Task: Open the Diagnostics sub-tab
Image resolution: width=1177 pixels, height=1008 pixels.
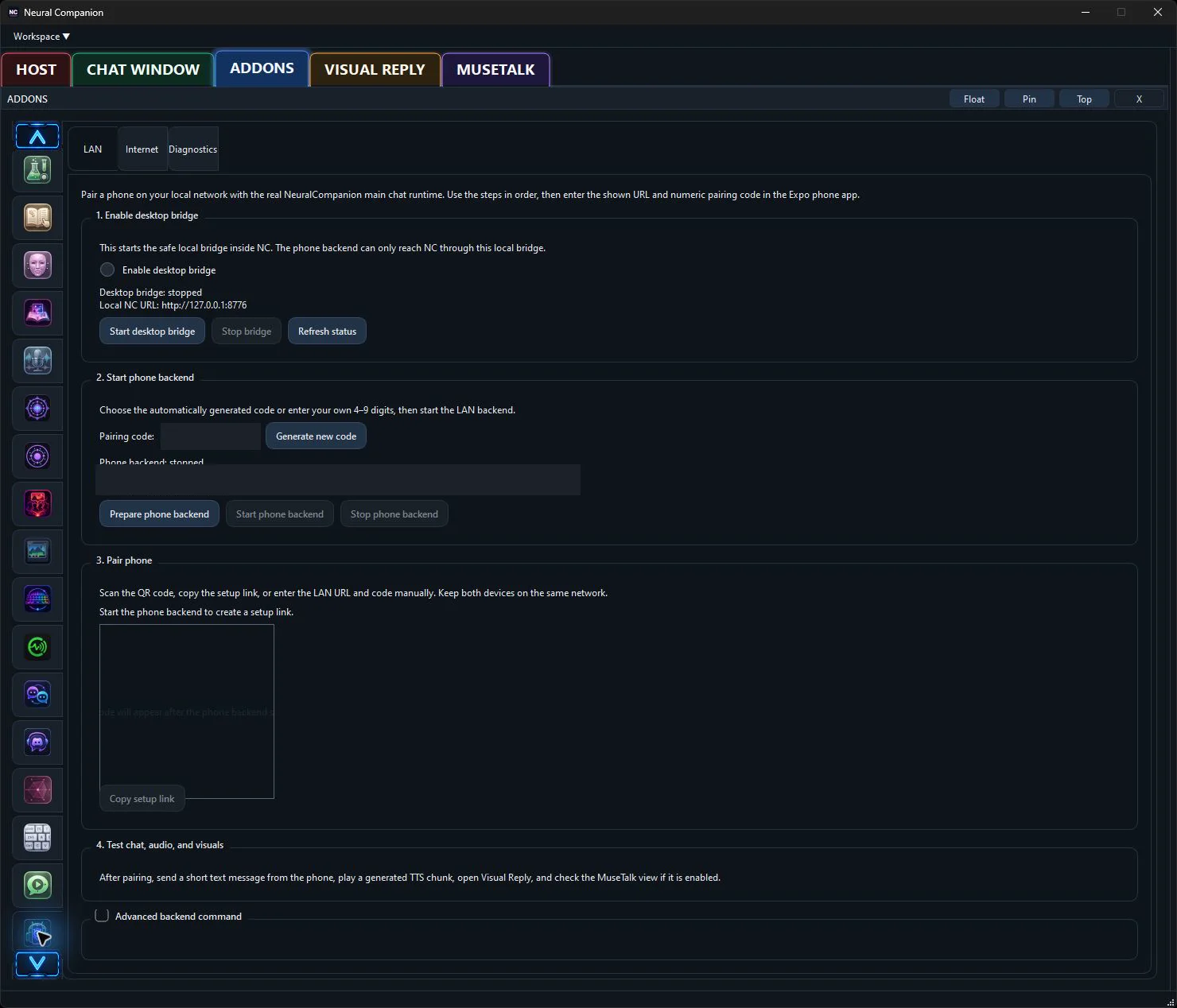Action: point(192,149)
